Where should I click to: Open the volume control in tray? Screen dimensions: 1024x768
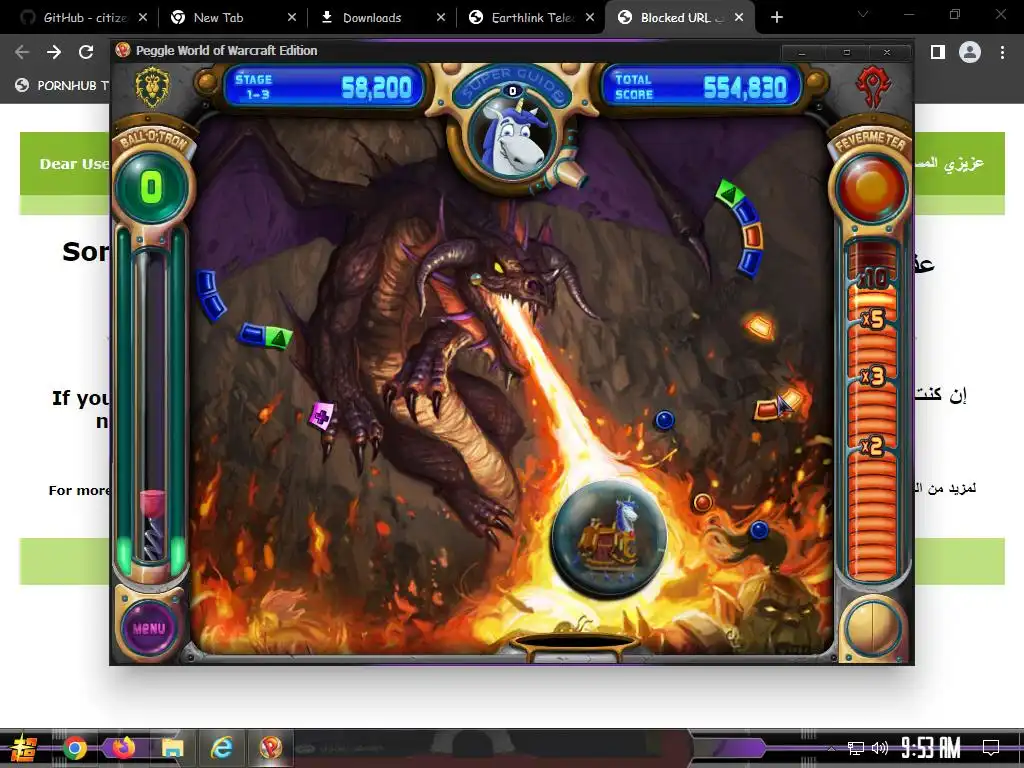click(880, 748)
